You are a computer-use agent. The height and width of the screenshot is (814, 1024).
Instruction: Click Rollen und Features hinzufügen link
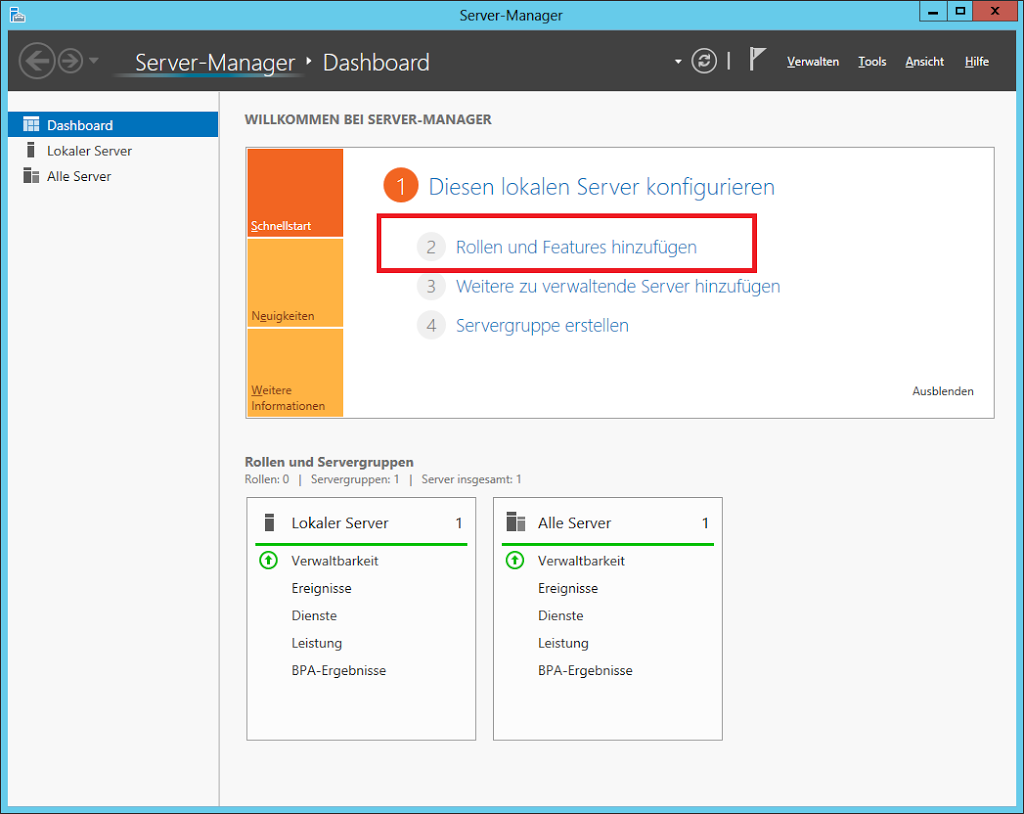[576, 247]
